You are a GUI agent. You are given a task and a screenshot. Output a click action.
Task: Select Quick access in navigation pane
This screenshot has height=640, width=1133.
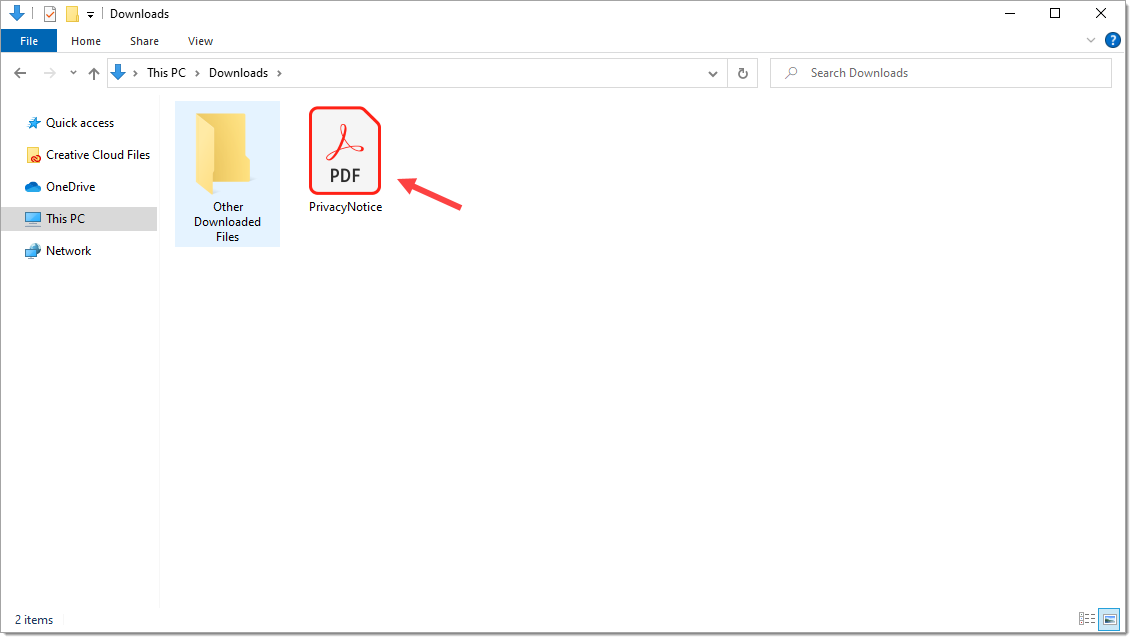coord(79,123)
